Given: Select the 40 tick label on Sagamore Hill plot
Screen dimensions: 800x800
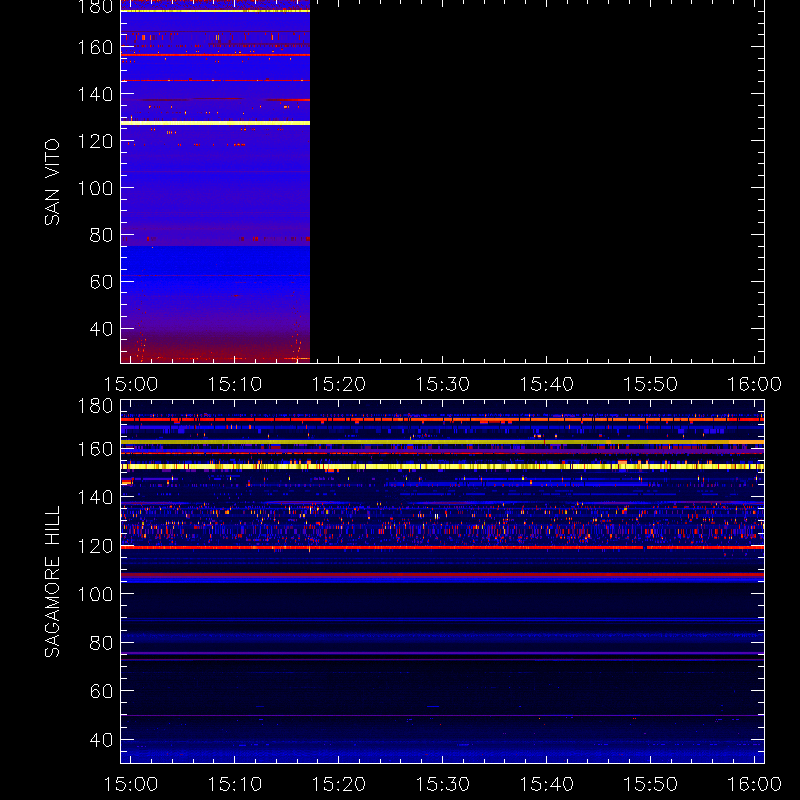Looking at the screenshot, I should pyautogui.click(x=101, y=740).
